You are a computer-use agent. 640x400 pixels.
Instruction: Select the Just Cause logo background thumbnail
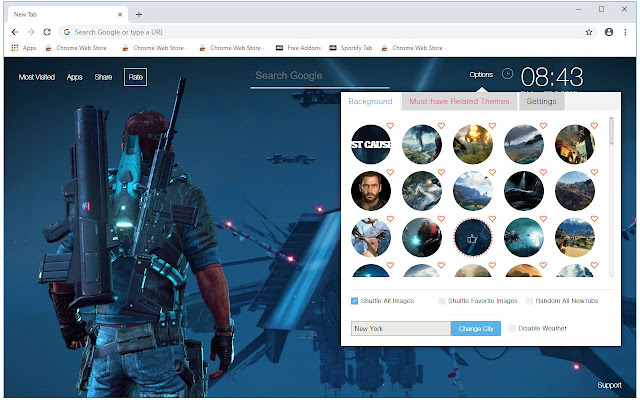pyautogui.click(x=371, y=144)
